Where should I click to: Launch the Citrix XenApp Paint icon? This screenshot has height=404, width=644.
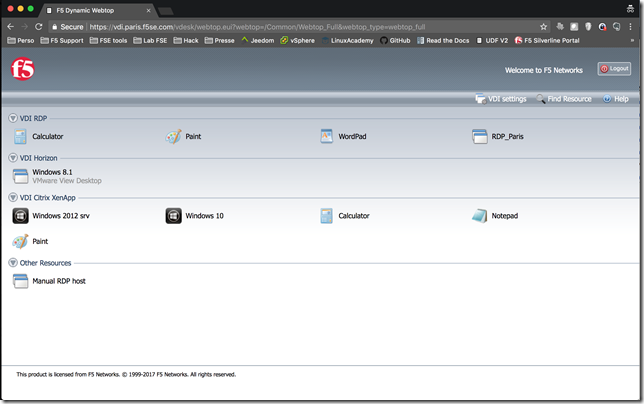pyautogui.click(x=20, y=241)
